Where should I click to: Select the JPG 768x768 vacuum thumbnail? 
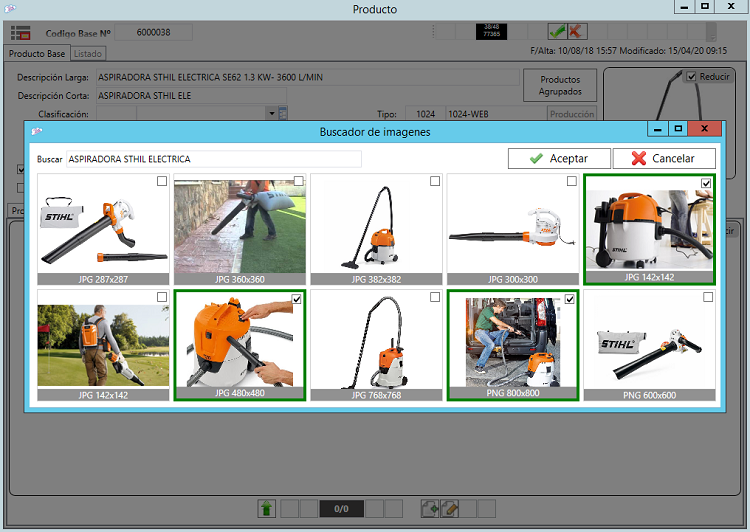click(x=376, y=345)
